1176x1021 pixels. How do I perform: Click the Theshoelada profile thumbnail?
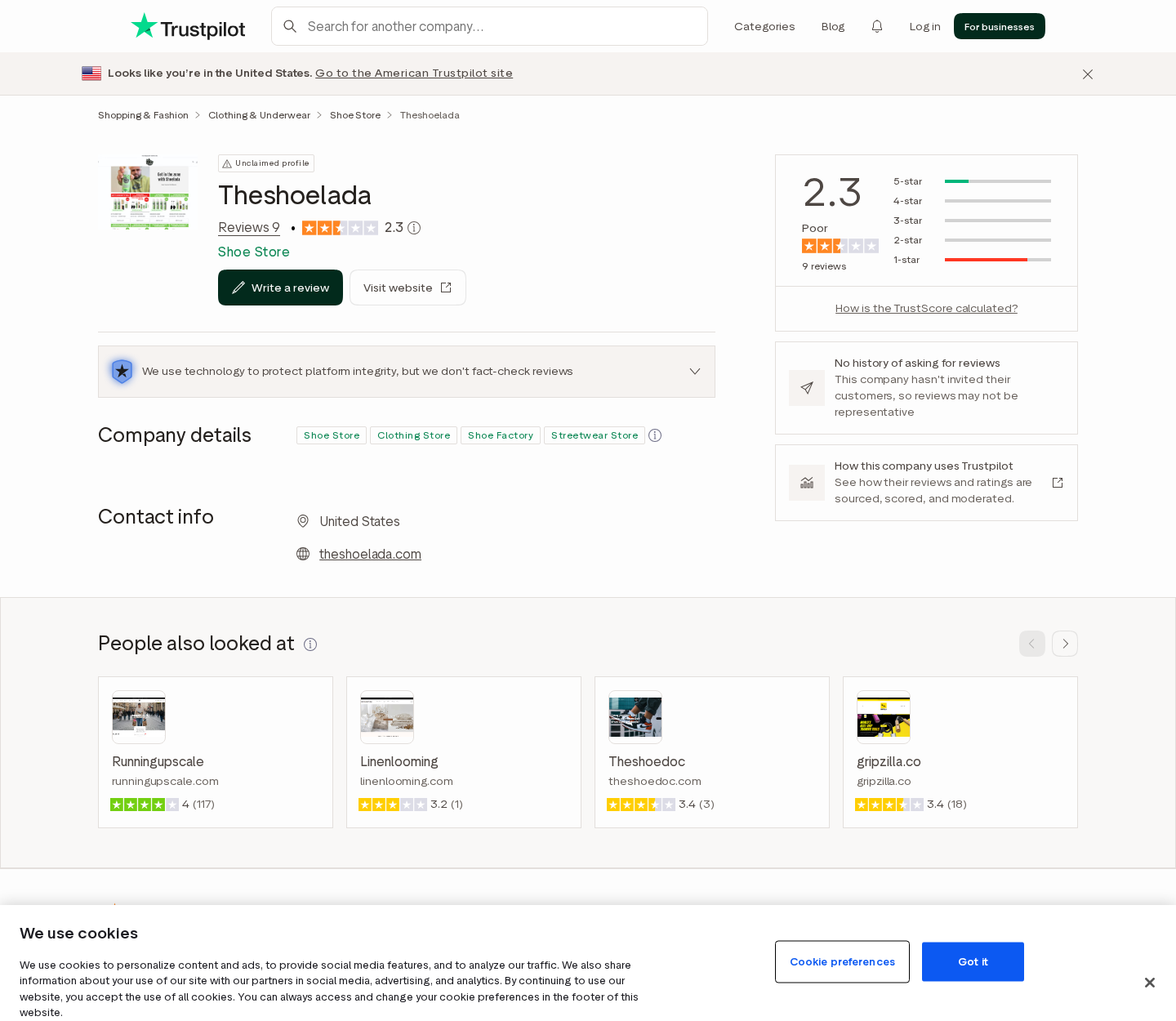point(148,192)
